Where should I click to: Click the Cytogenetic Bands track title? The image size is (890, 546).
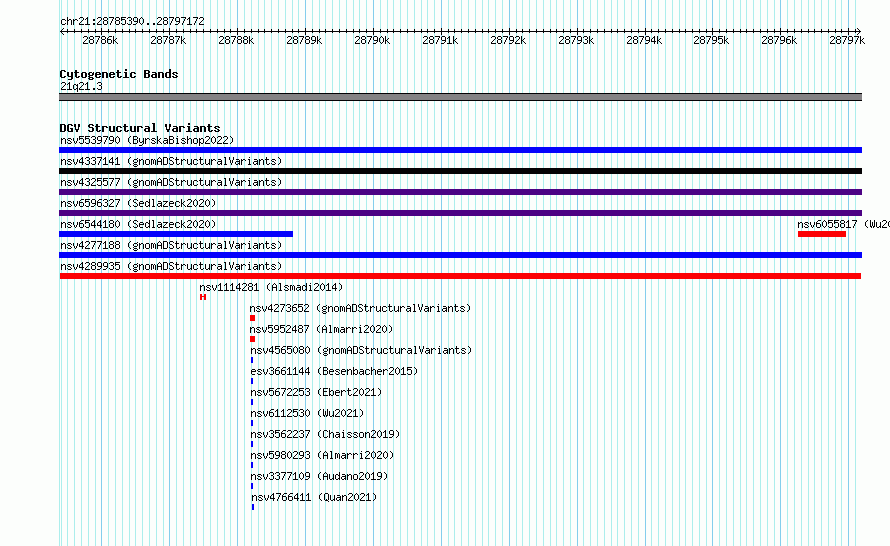(x=119, y=74)
